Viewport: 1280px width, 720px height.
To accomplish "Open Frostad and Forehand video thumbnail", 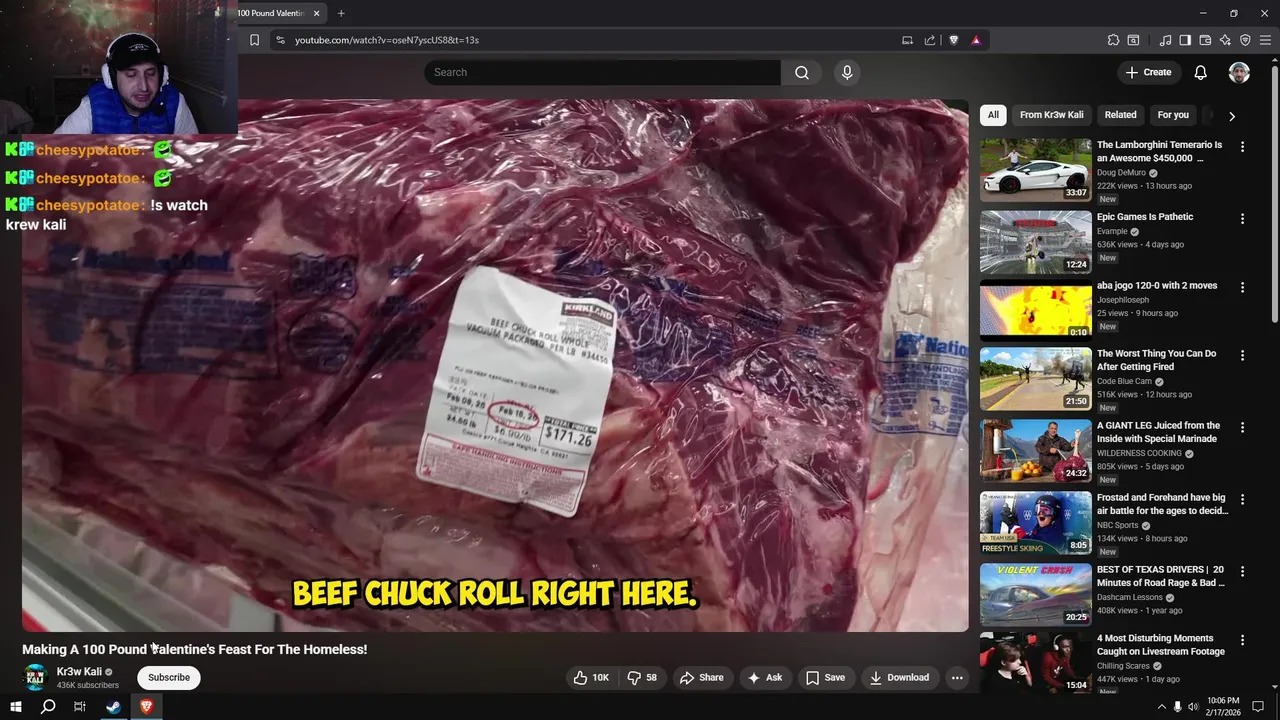I will click(1035, 523).
